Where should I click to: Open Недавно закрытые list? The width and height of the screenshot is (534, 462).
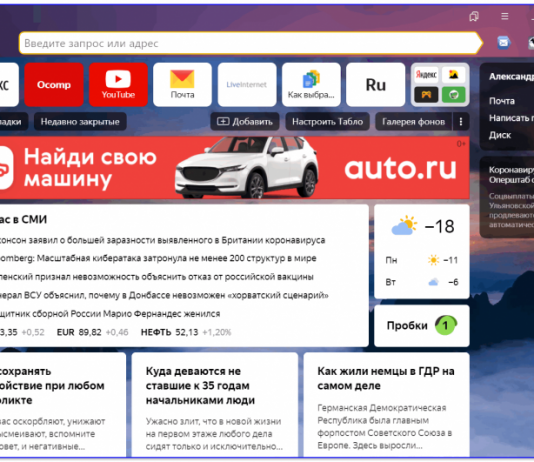pyautogui.click(x=80, y=122)
